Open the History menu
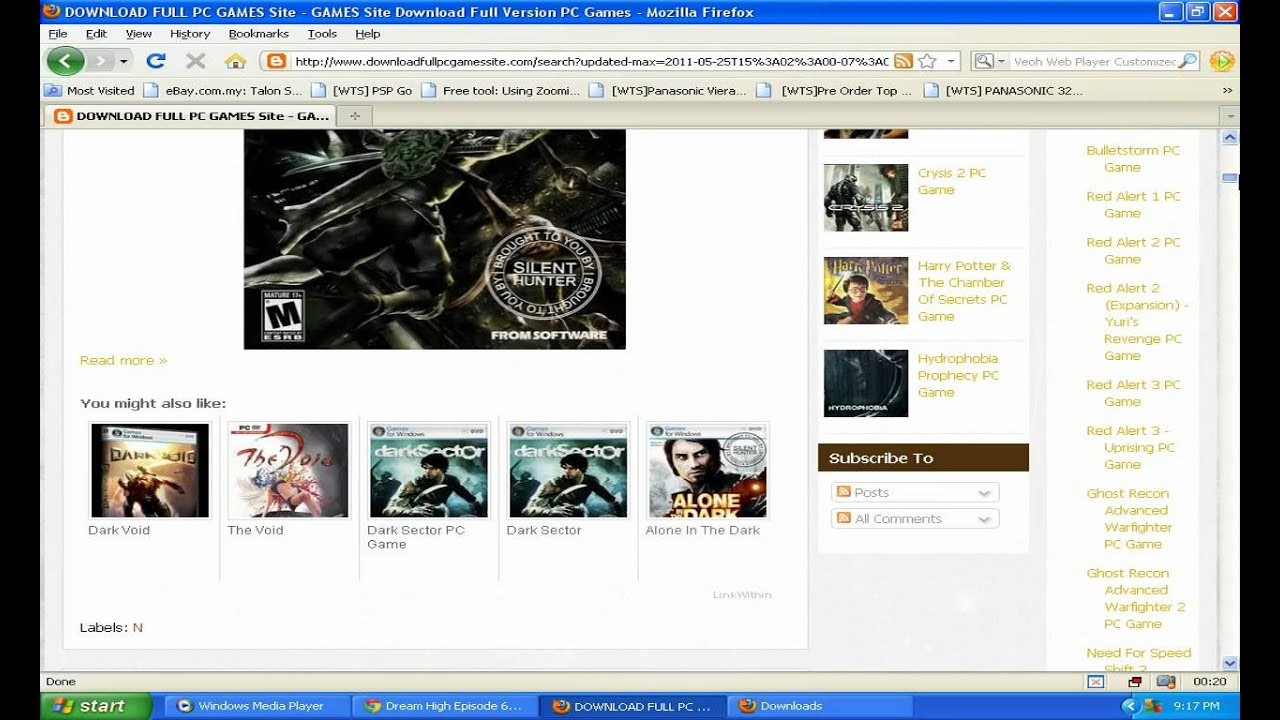 190,34
